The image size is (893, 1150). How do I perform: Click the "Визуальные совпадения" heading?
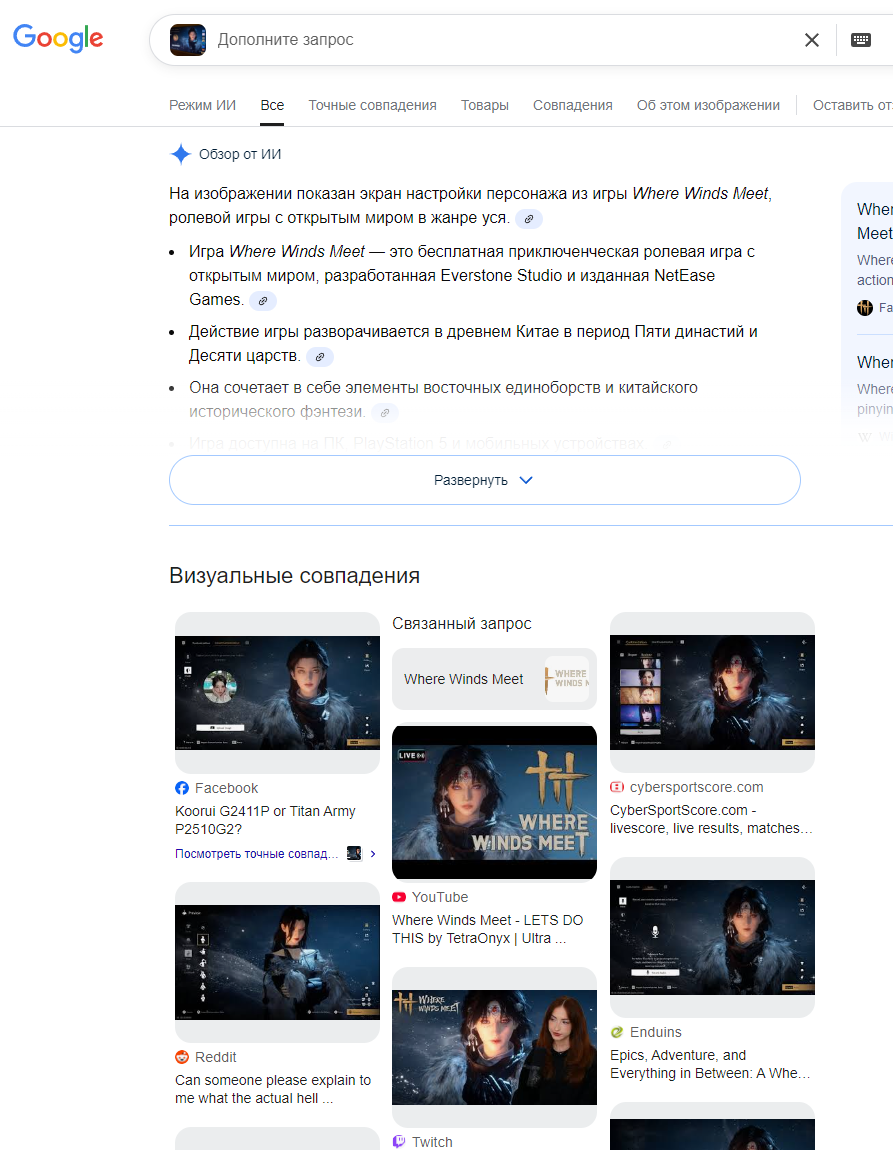[x=294, y=576]
